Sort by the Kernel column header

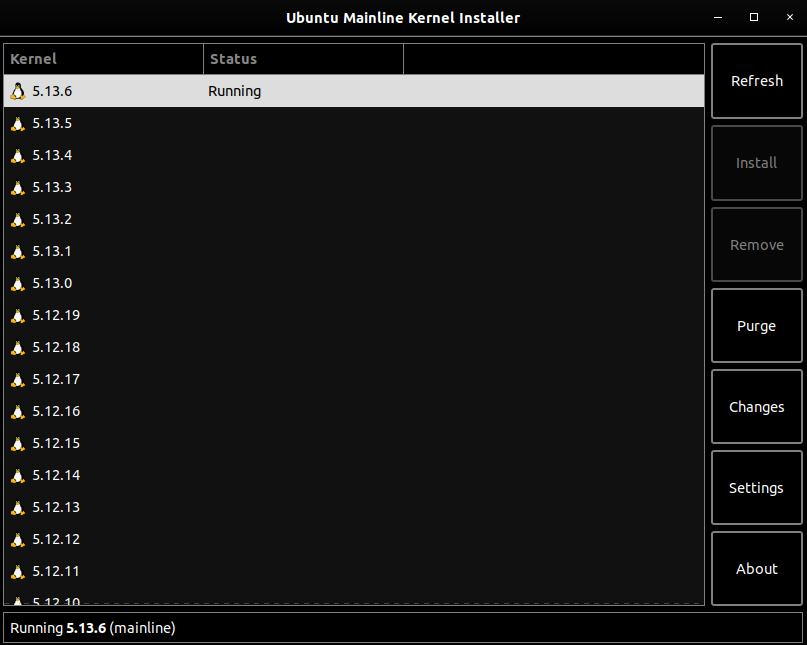[103, 59]
